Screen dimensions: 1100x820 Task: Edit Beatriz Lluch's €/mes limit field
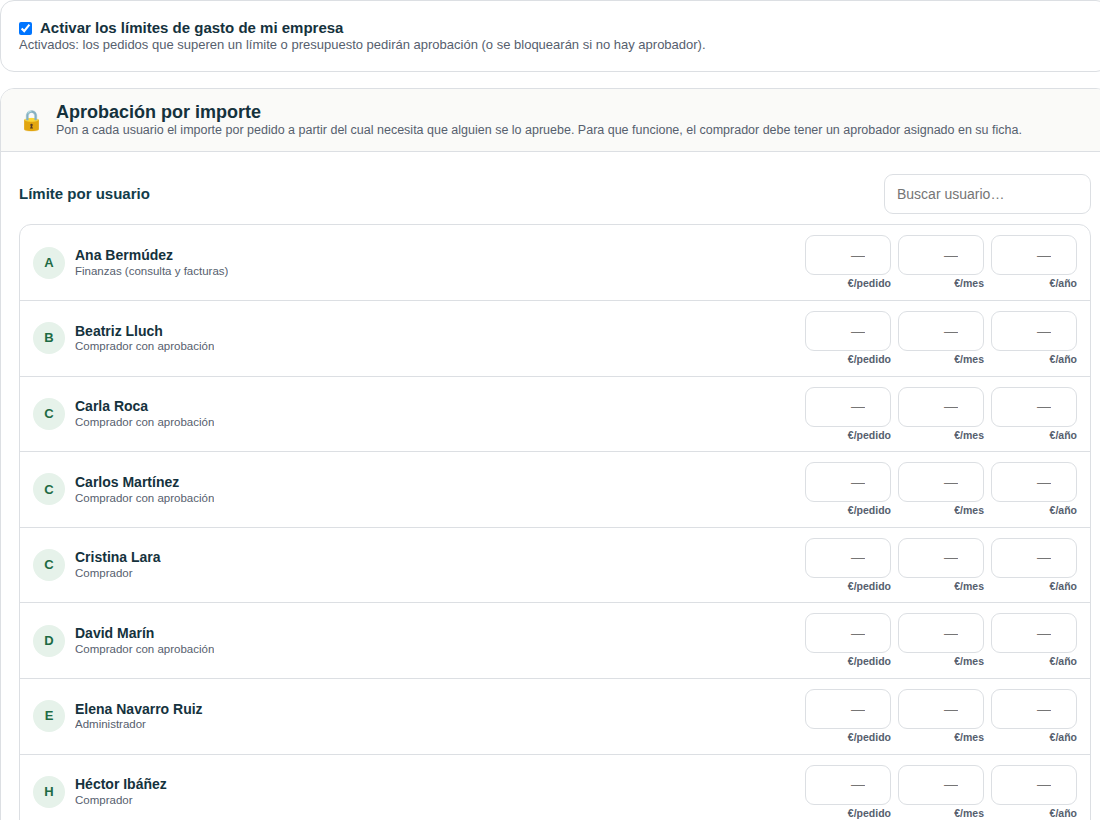click(x=941, y=331)
